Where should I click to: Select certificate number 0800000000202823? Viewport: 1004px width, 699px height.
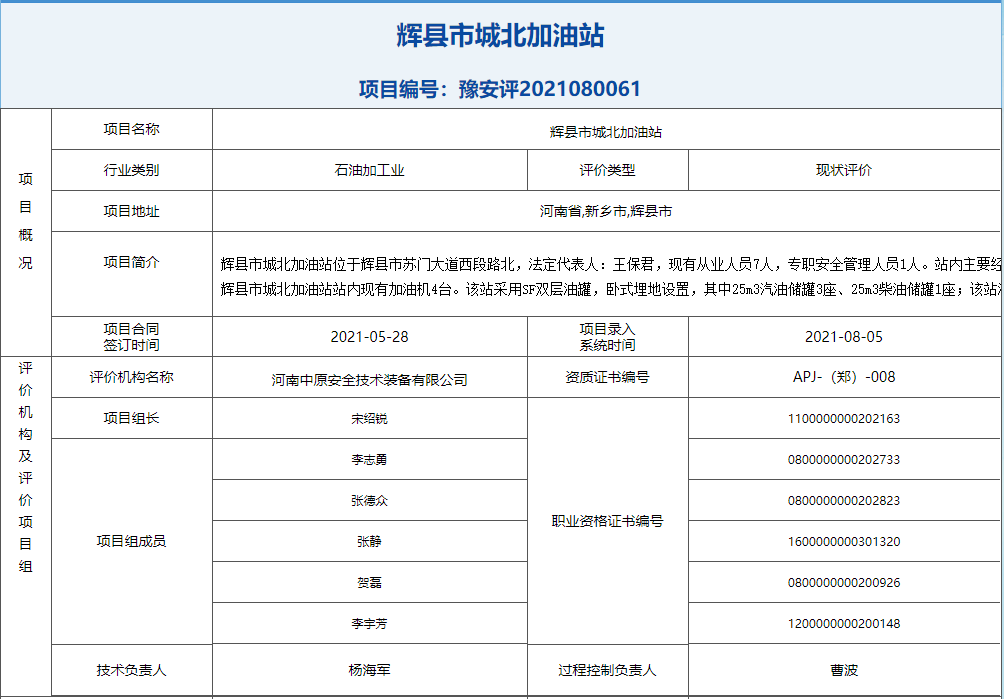pyautogui.click(x=844, y=501)
